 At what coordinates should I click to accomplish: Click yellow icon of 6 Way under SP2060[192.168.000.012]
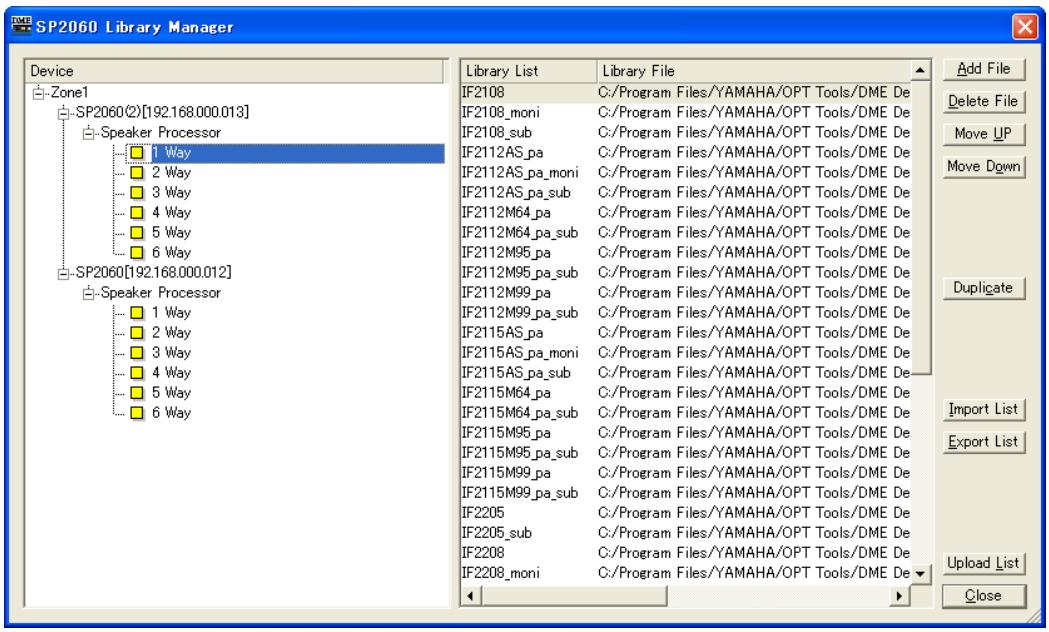tap(137, 413)
